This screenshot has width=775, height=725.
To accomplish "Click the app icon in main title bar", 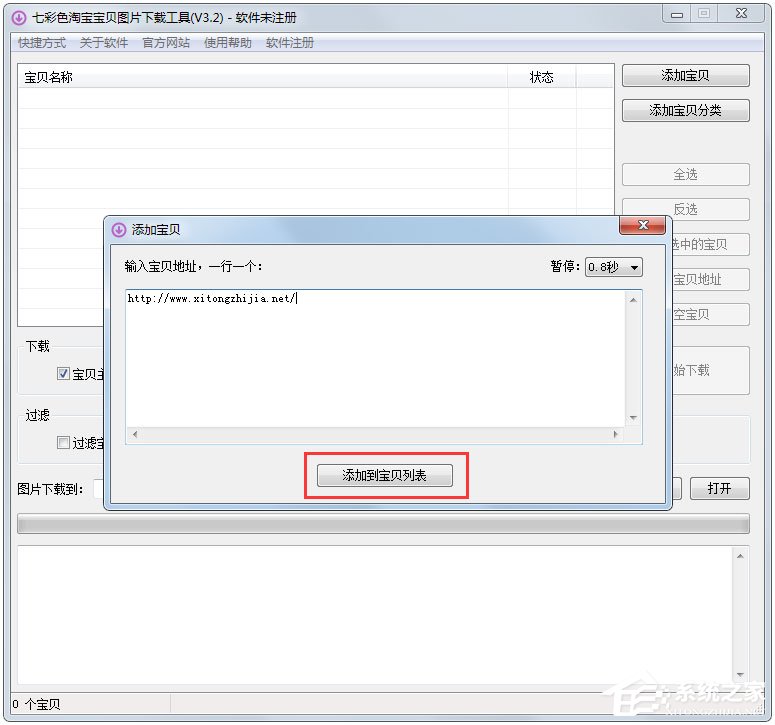I will pos(18,17).
